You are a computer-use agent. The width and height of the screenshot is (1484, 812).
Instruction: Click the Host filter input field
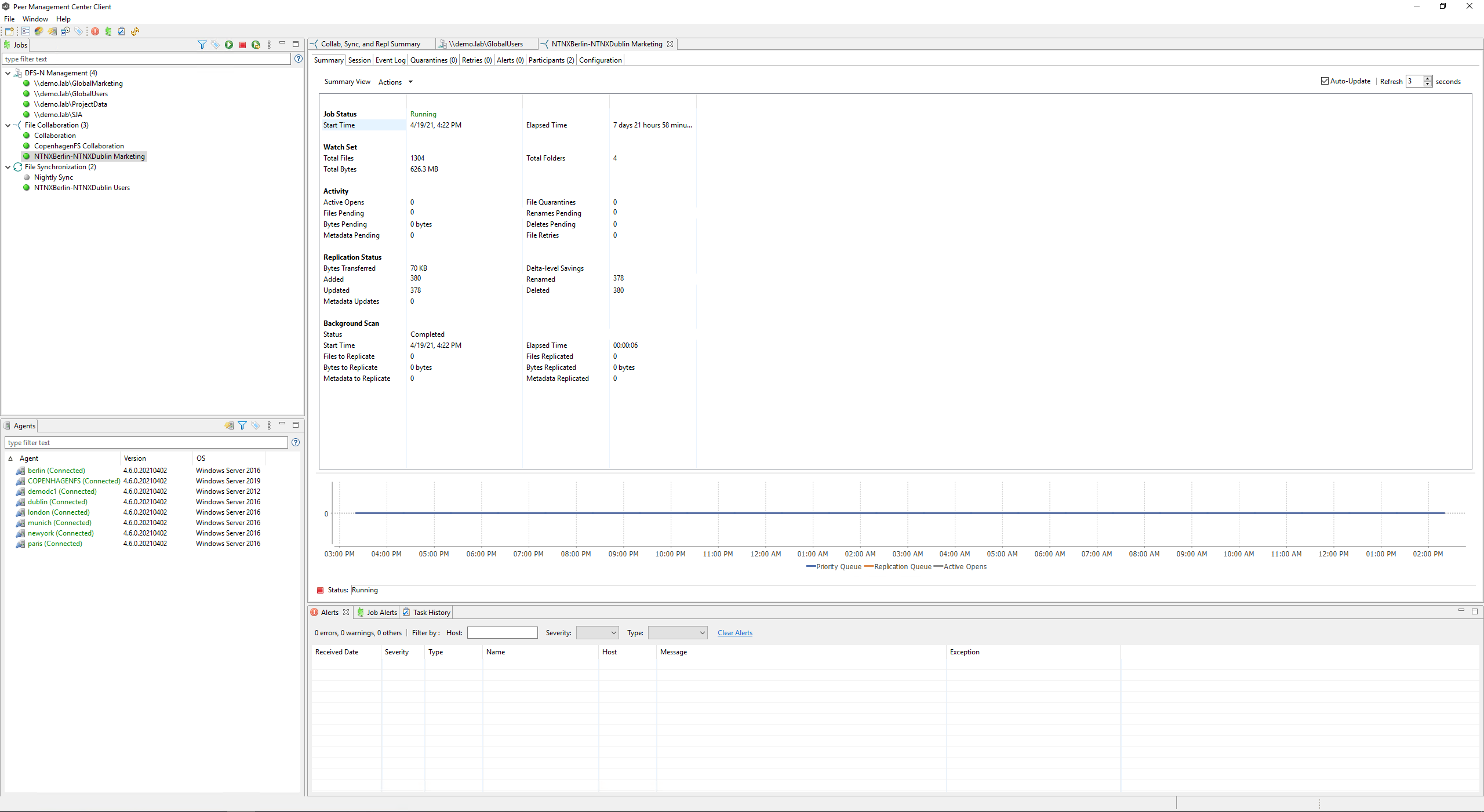(x=502, y=633)
